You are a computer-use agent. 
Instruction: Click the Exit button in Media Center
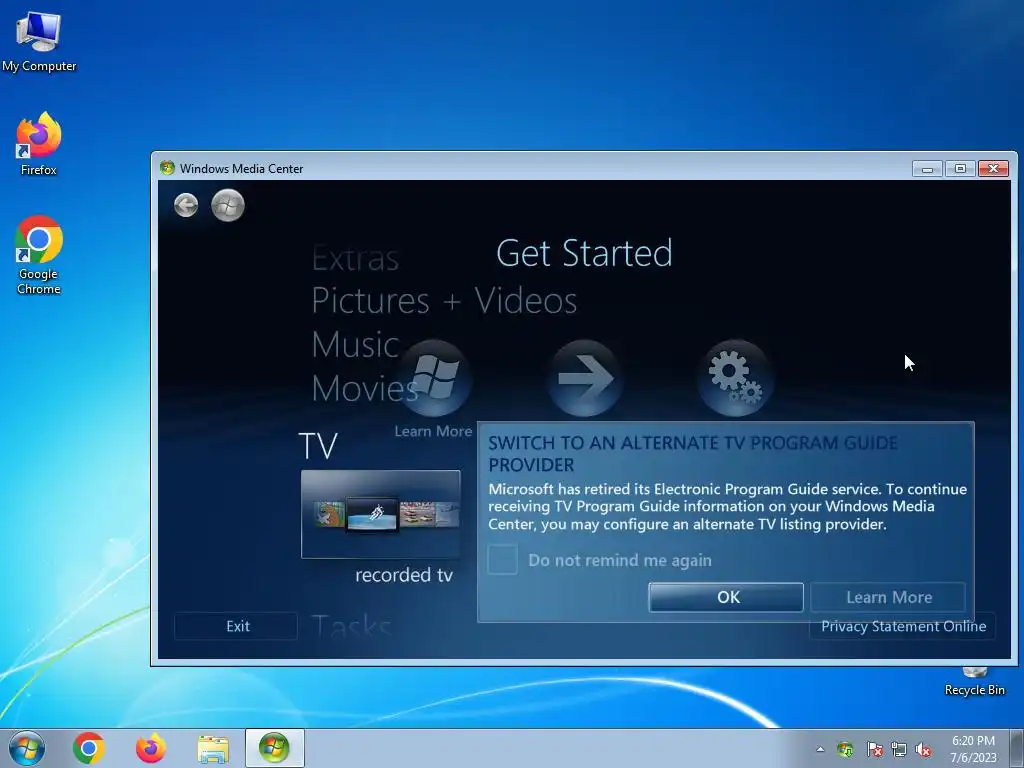click(236, 626)
